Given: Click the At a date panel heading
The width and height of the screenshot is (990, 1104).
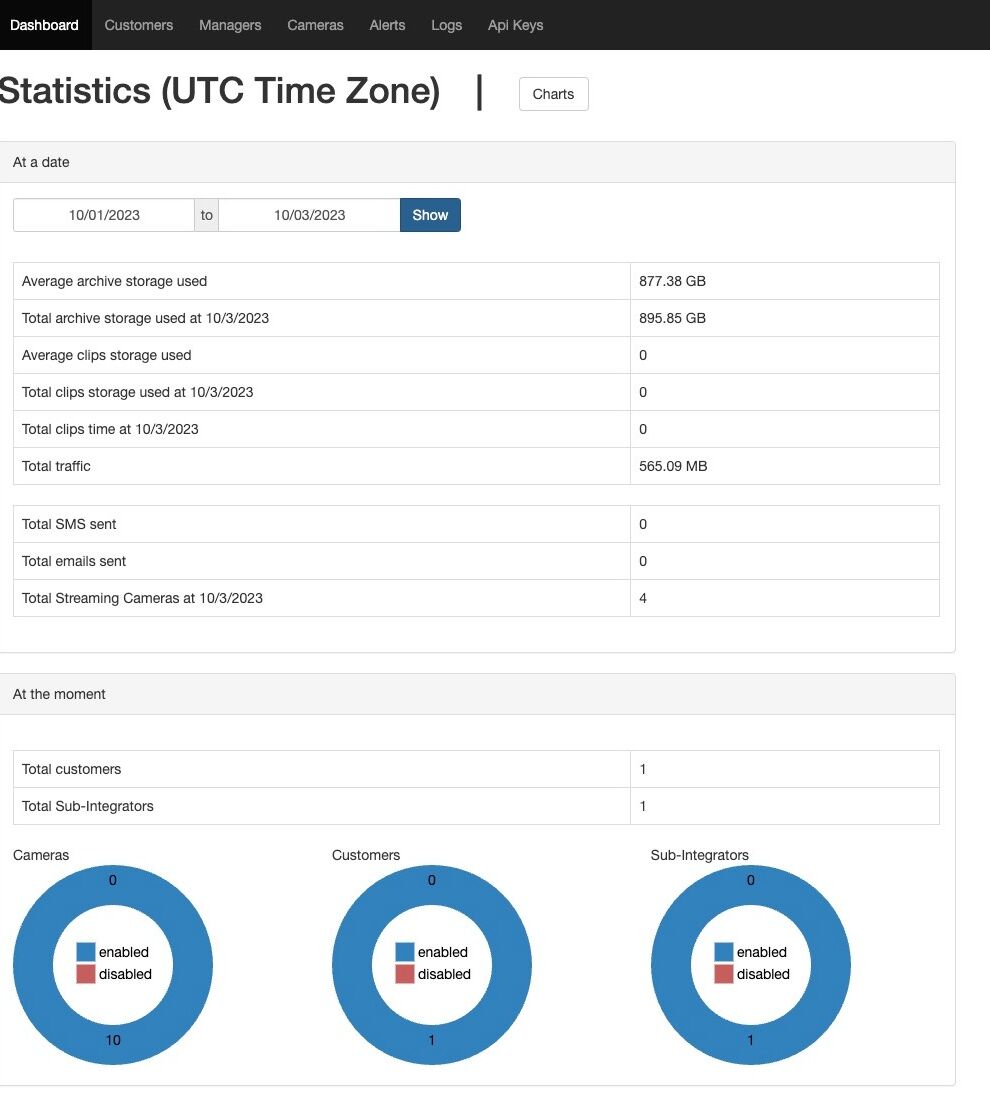Looking at the screenshot, I should 41,162.
